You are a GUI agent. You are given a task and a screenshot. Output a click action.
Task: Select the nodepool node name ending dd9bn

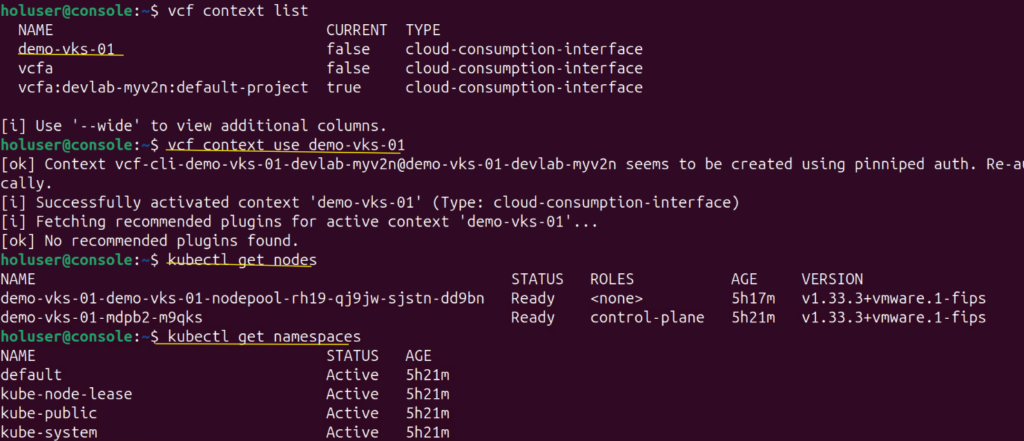coord(243,298)
